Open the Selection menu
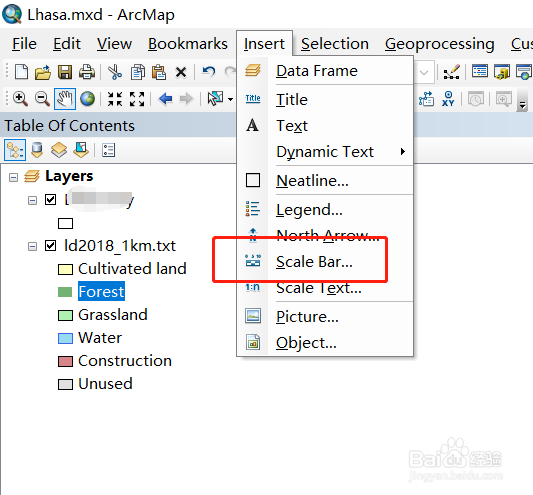533x495 pixels. pos(335,44)
